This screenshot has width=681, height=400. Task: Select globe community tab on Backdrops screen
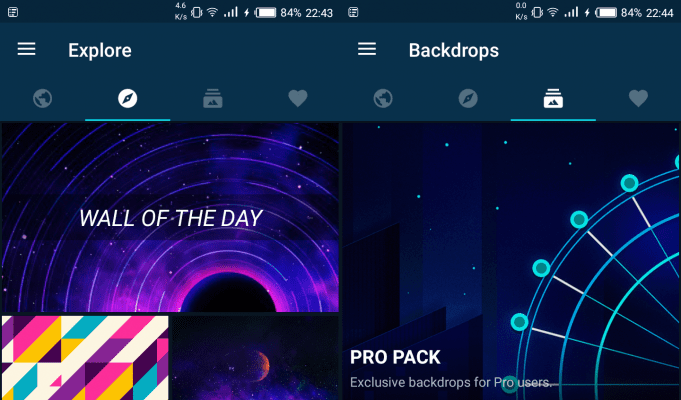click(383, 99)
